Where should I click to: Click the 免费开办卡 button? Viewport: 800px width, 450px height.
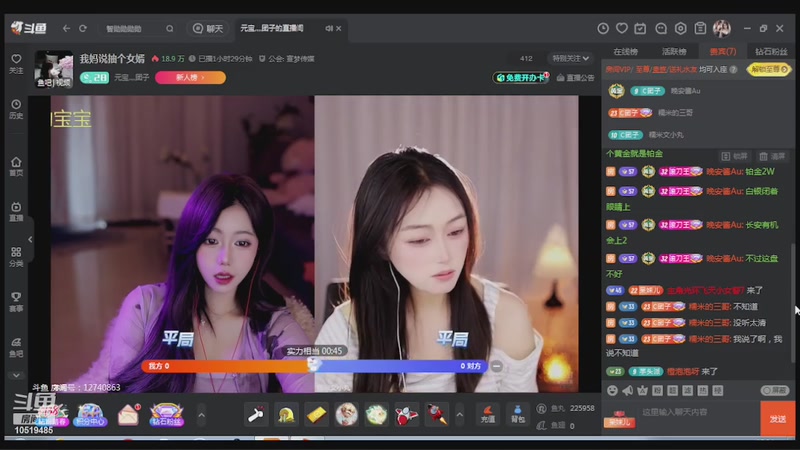(521, 78)
